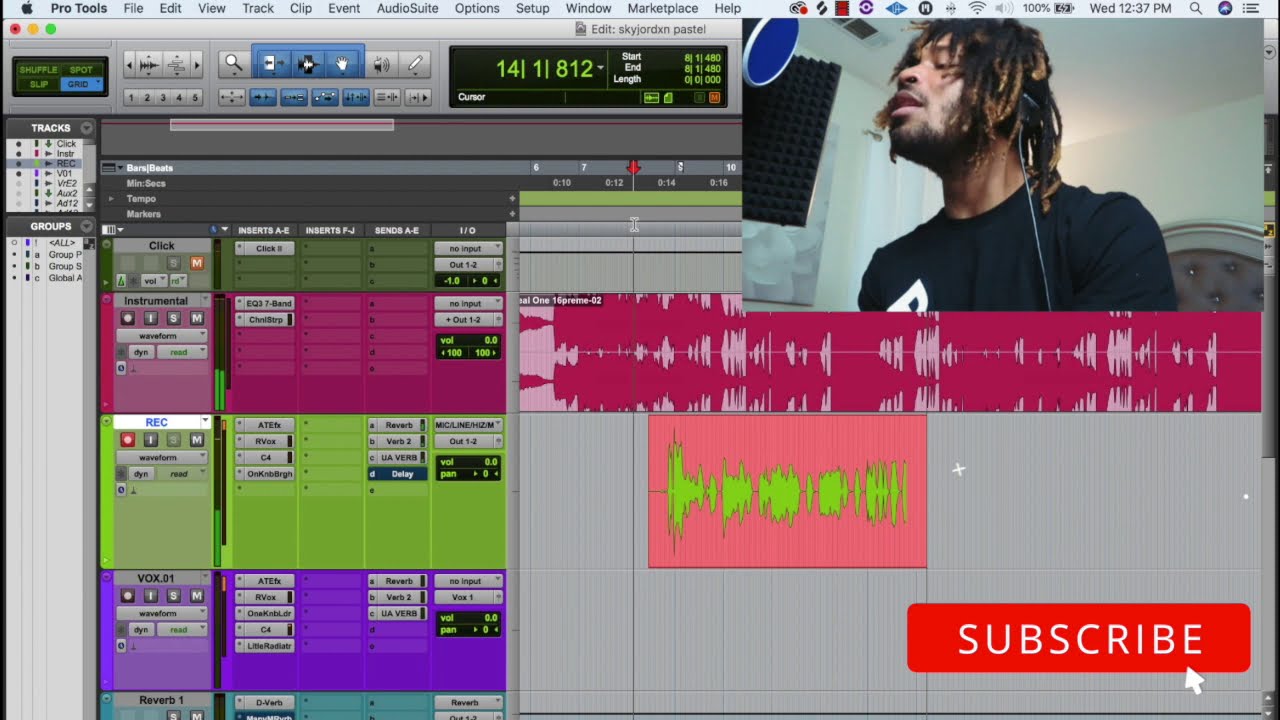The width and height of the screenshot is (1280, 720).
Task: Select the Scrubber speaker tool
Action: click(381, 64)
